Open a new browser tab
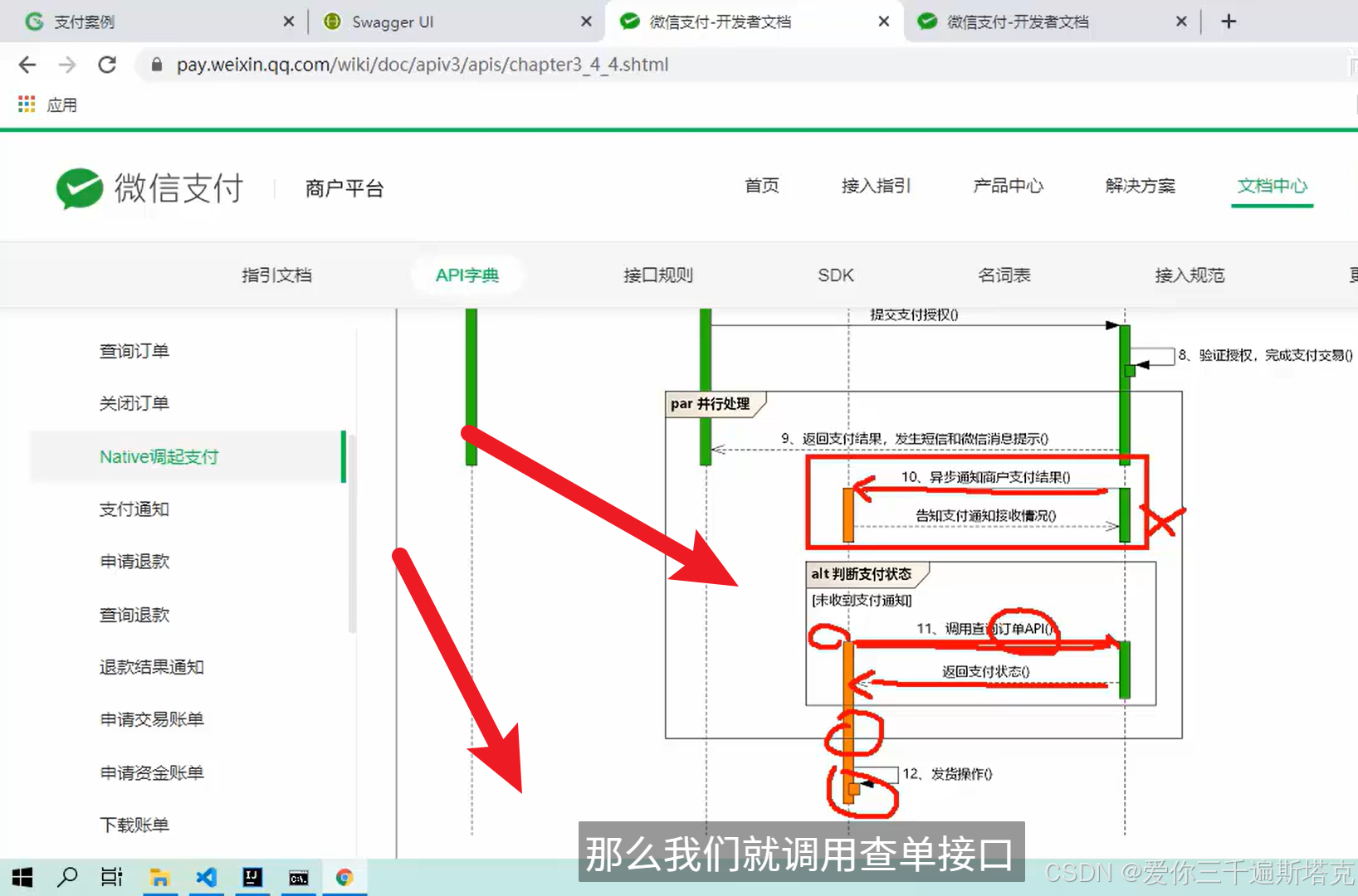1358x896 pixels. (1229, 22)
